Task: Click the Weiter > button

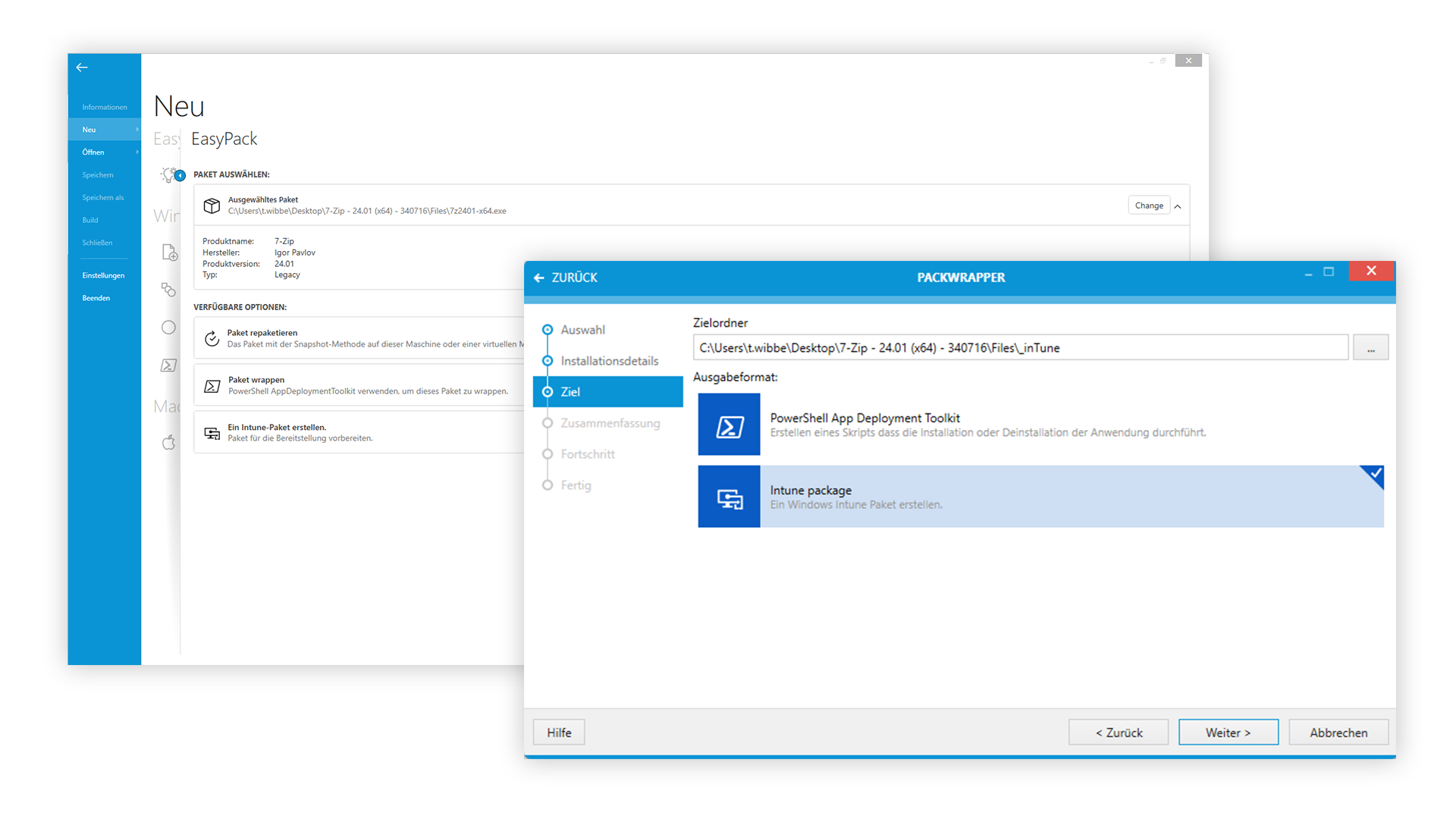Action: coord(1228,733)
